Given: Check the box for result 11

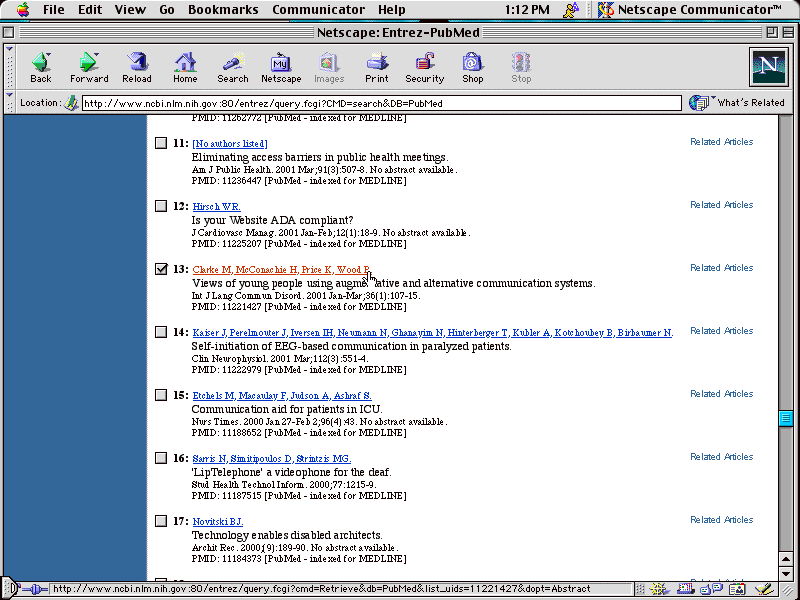Looking at the screenshot, I should (161, 143).
